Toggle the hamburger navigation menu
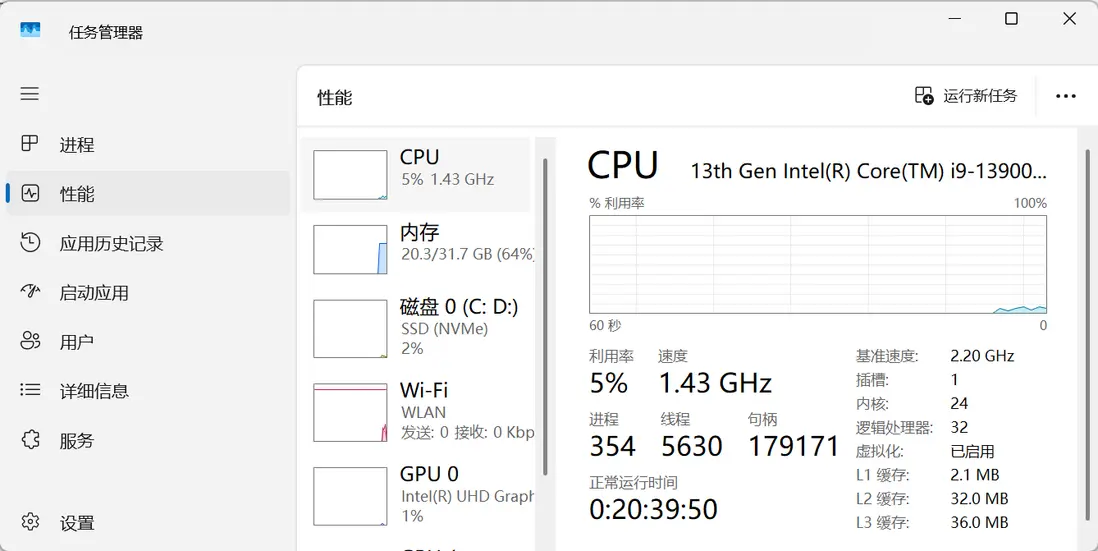The width and height of the screenshot is (1098, 551). pos(30,94)
